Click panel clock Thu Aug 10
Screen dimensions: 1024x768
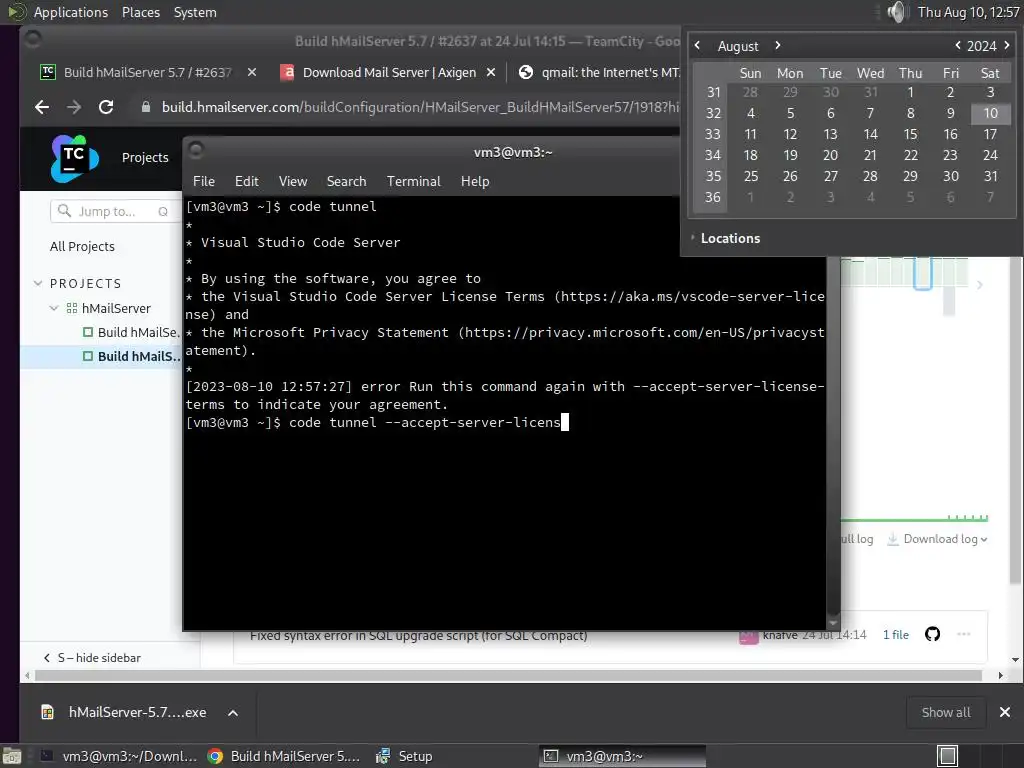(968, 12)
